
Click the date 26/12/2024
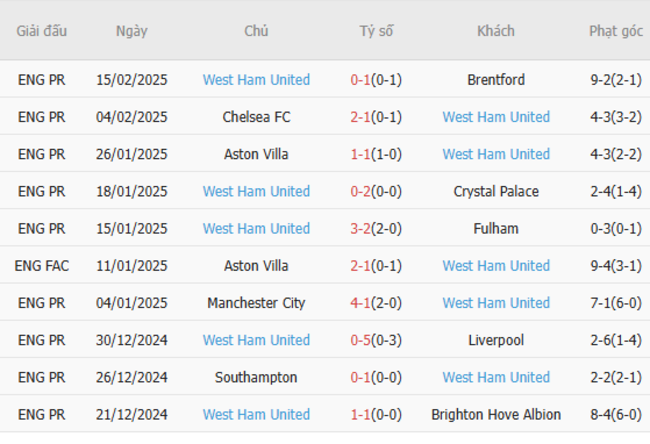(131, 377)
